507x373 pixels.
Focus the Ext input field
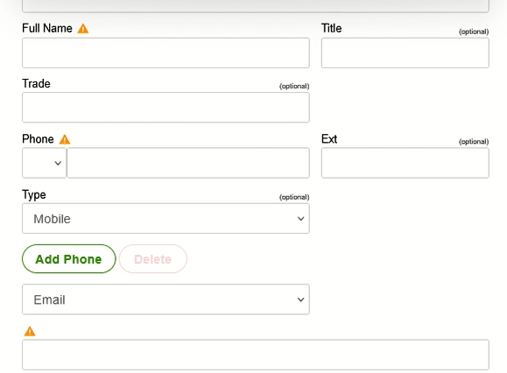405,163
